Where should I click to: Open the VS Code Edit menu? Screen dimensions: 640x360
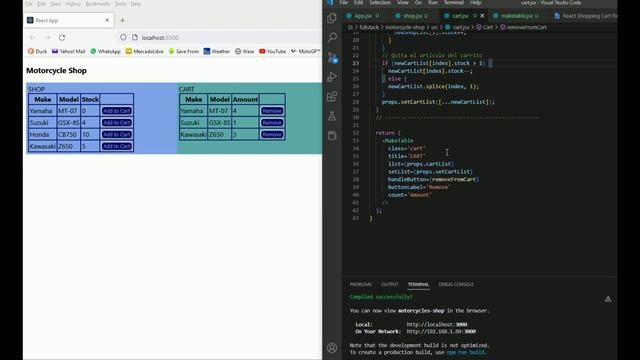[x=358, y=3]
